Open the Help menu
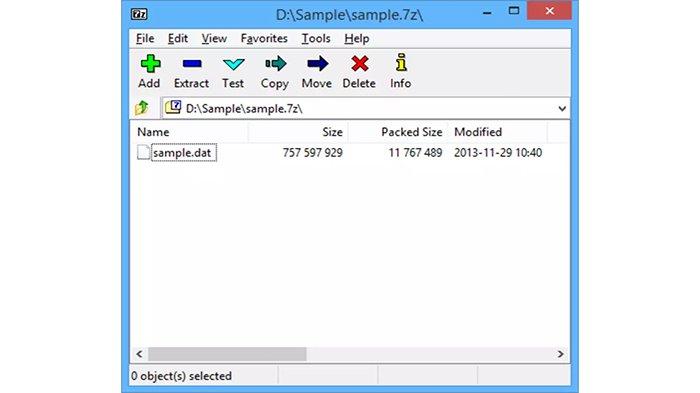The width and height of the screenshot is (700, 393). pyautogui.click(x=357, y=38)
